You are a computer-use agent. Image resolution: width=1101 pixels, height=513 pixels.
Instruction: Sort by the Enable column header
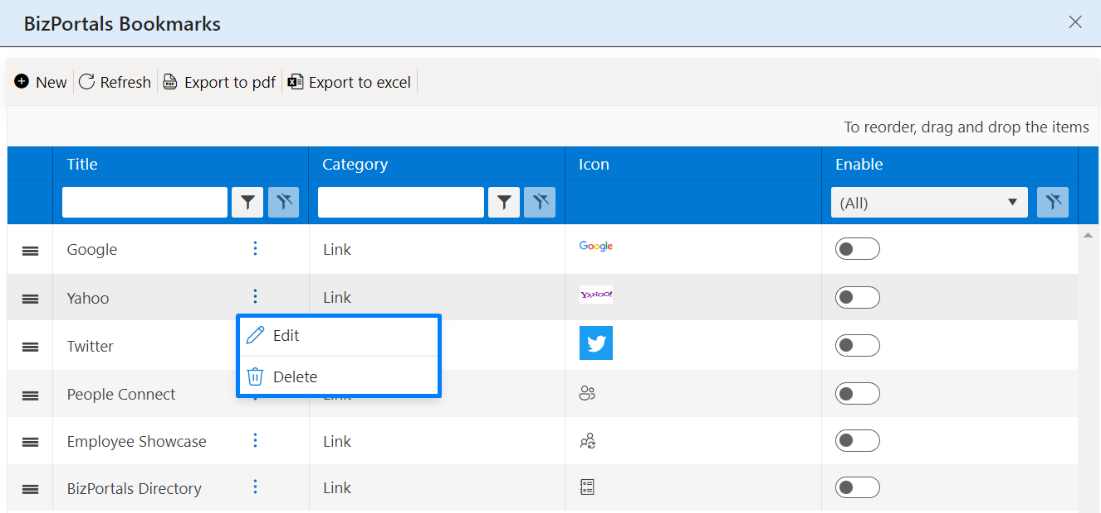point(859,165)
